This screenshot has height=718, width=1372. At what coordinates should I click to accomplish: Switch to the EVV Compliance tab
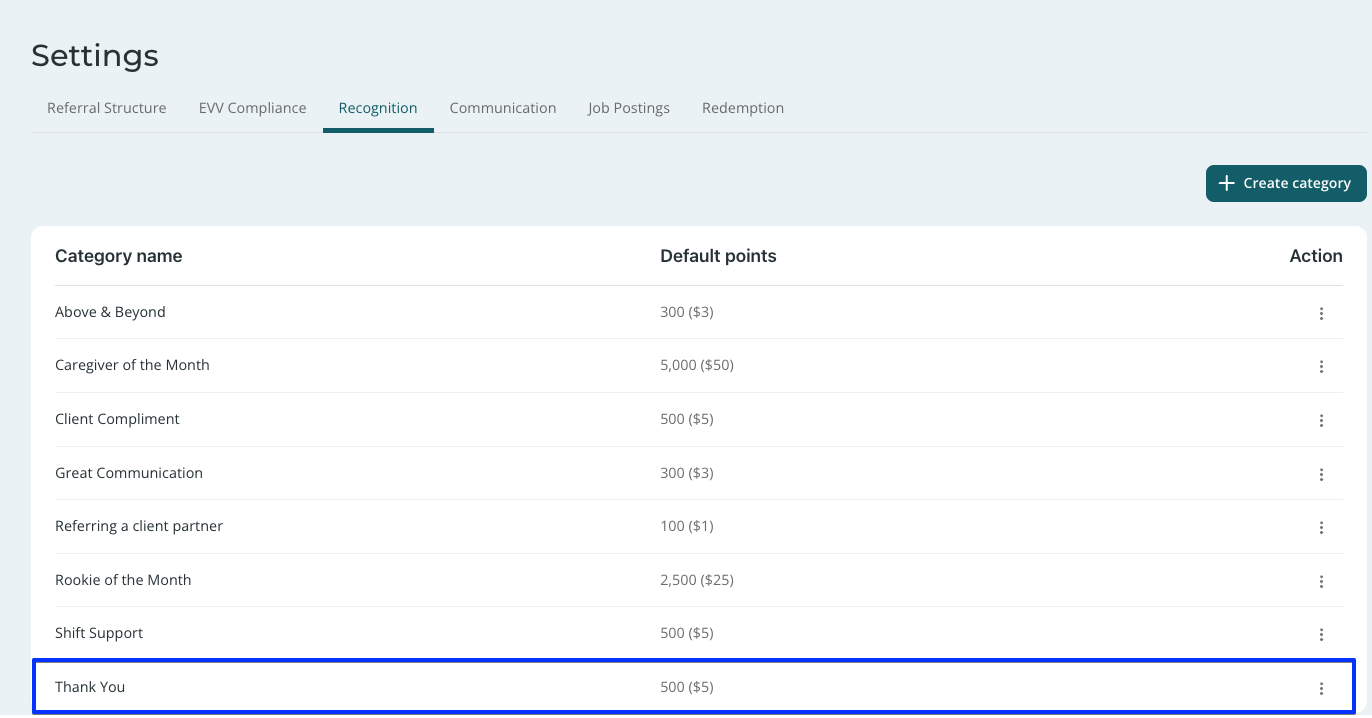[x=252, y=108]
